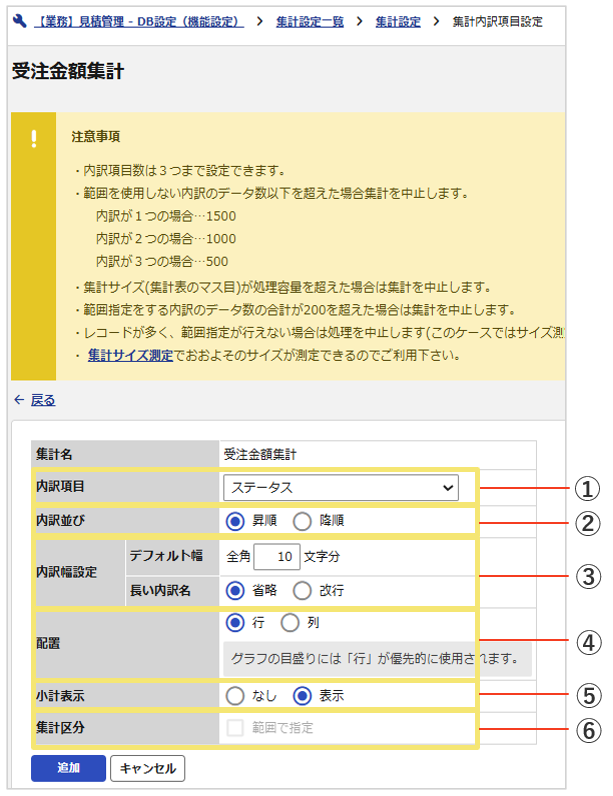Select 省略 for 長い内訳名
This screenshot has height=796, width=613.
pyautogui.click(x=235, y=590)
